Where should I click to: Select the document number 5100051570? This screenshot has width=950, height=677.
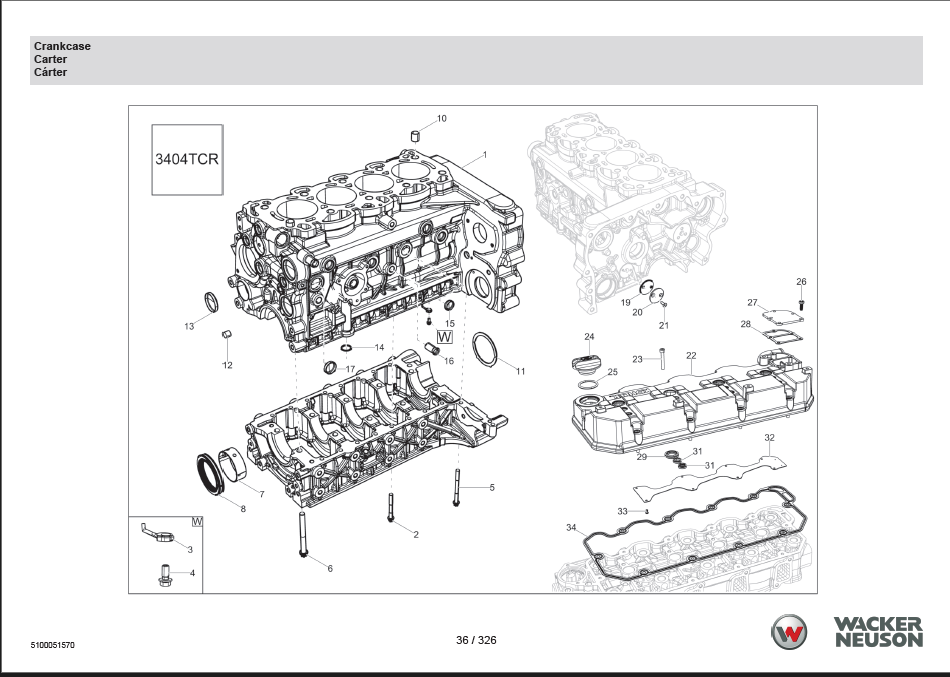(53, 645)
